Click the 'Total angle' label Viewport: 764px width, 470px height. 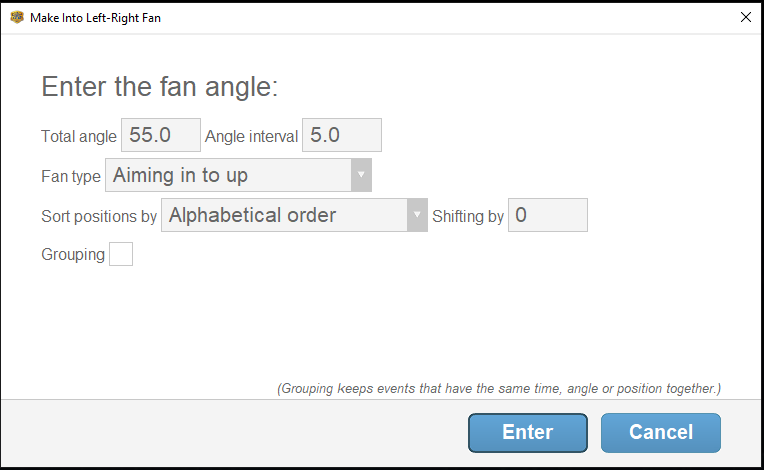(79, 136)
